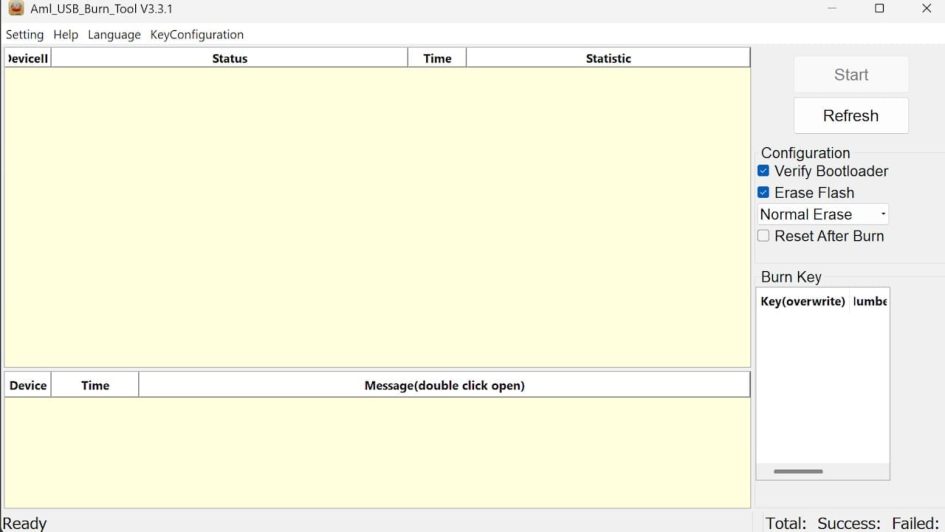Click the truncated Number column header in Burn Key
This screenshot has width=945, height=532.
point(870,301)
